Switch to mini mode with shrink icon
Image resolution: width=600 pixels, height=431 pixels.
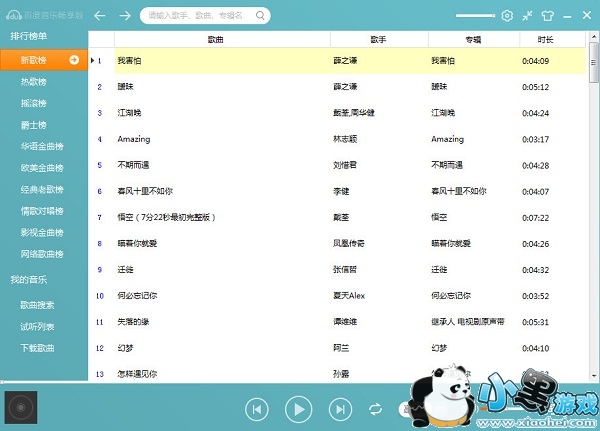click(x=527, y=16)
